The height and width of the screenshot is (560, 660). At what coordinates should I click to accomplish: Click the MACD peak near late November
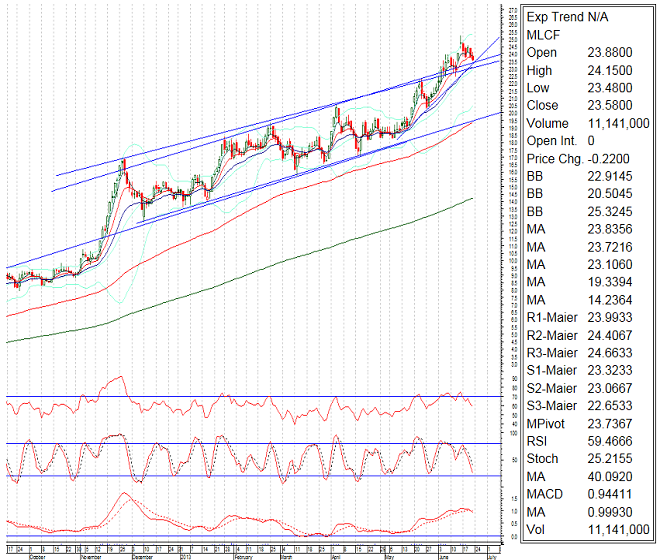point(123,494)
